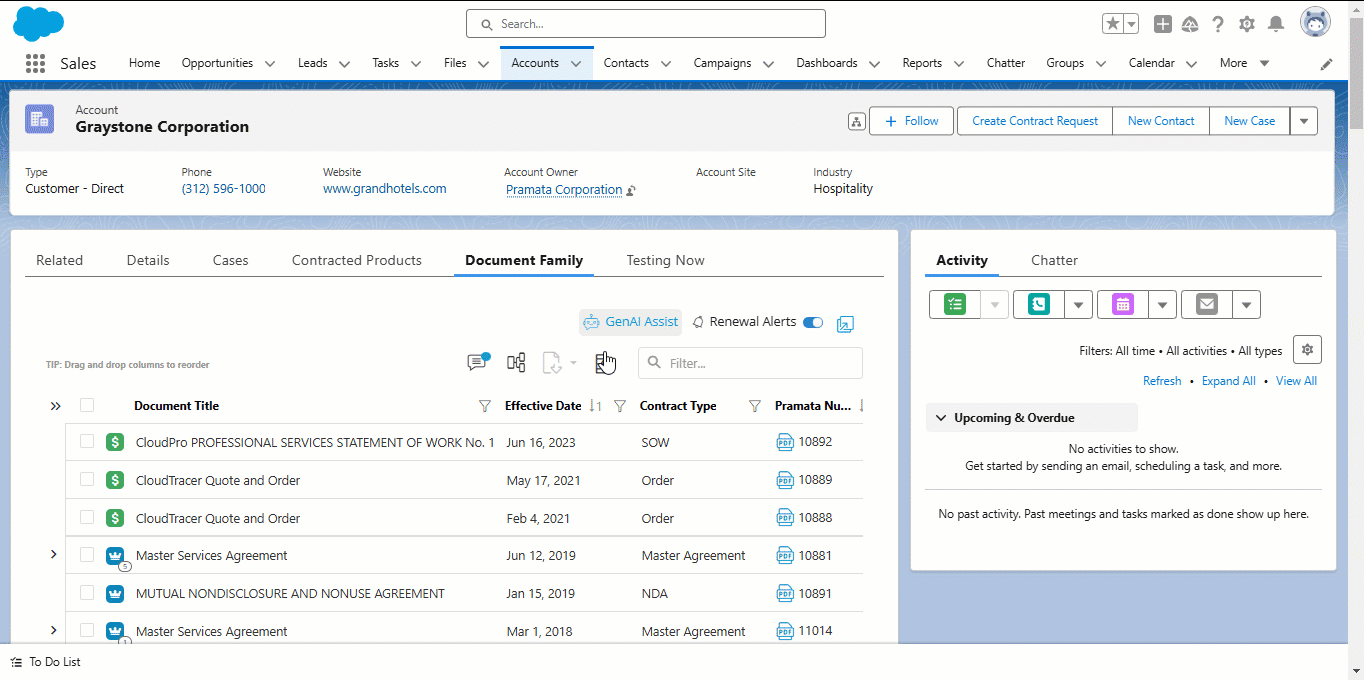Open Setup gear menu
The height and width of the screenshot is (680, 1364).
(1247, 24)
